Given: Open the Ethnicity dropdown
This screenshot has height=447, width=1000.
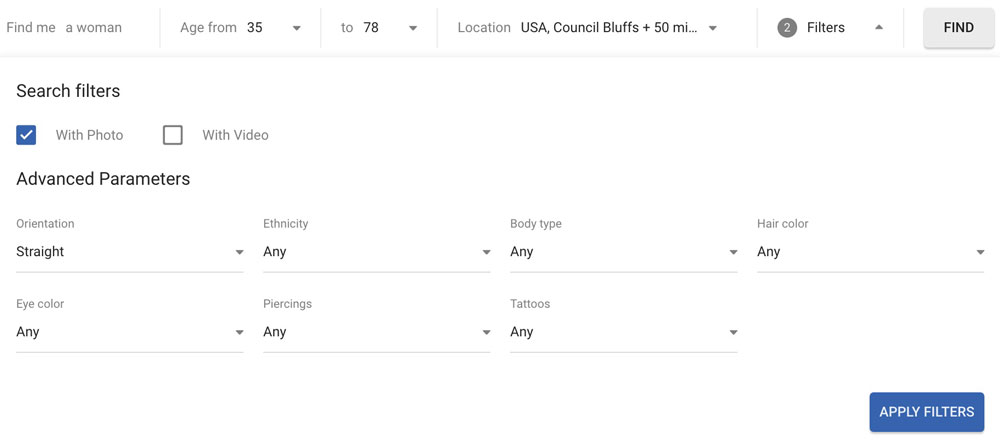Looking at the screenshot, I should coord(376,252).
